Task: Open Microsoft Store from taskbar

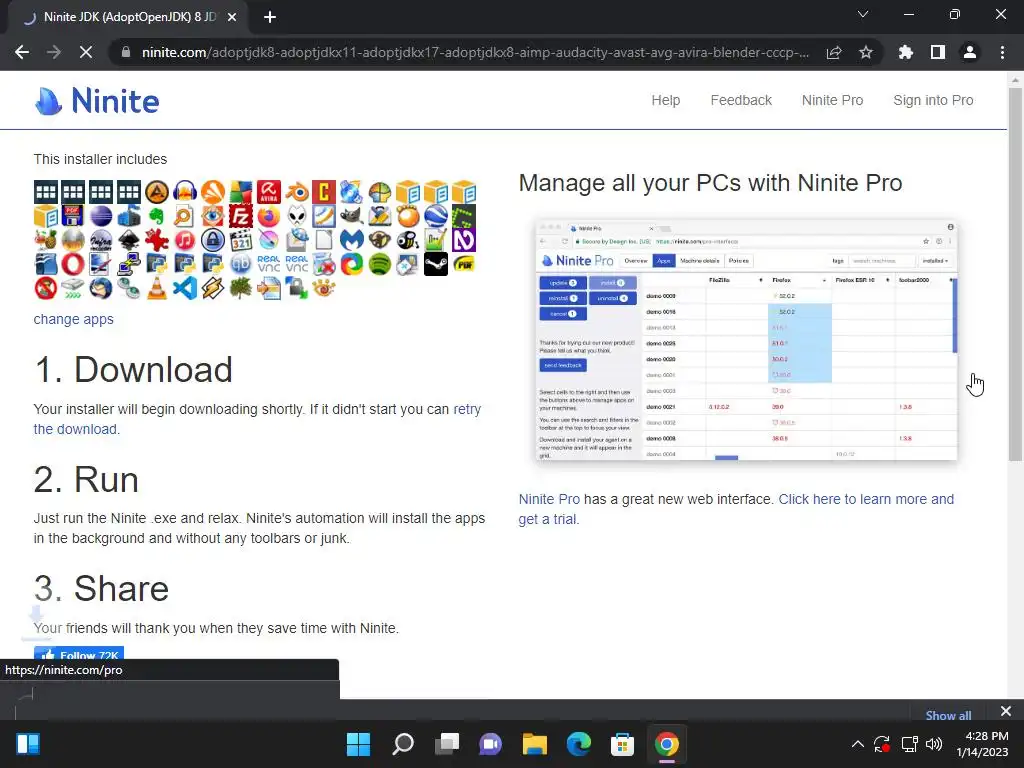Action: pyautogui.click(x=622, y=744)
